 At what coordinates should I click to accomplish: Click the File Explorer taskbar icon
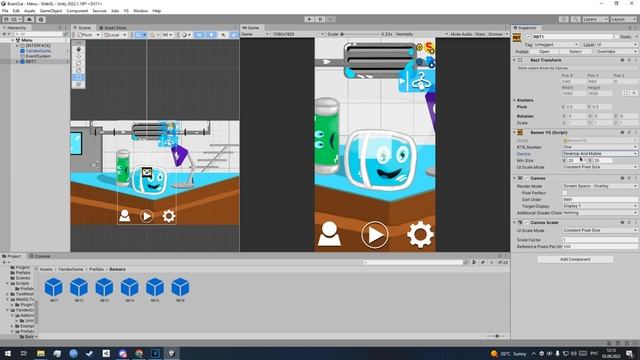click(41, 353)
